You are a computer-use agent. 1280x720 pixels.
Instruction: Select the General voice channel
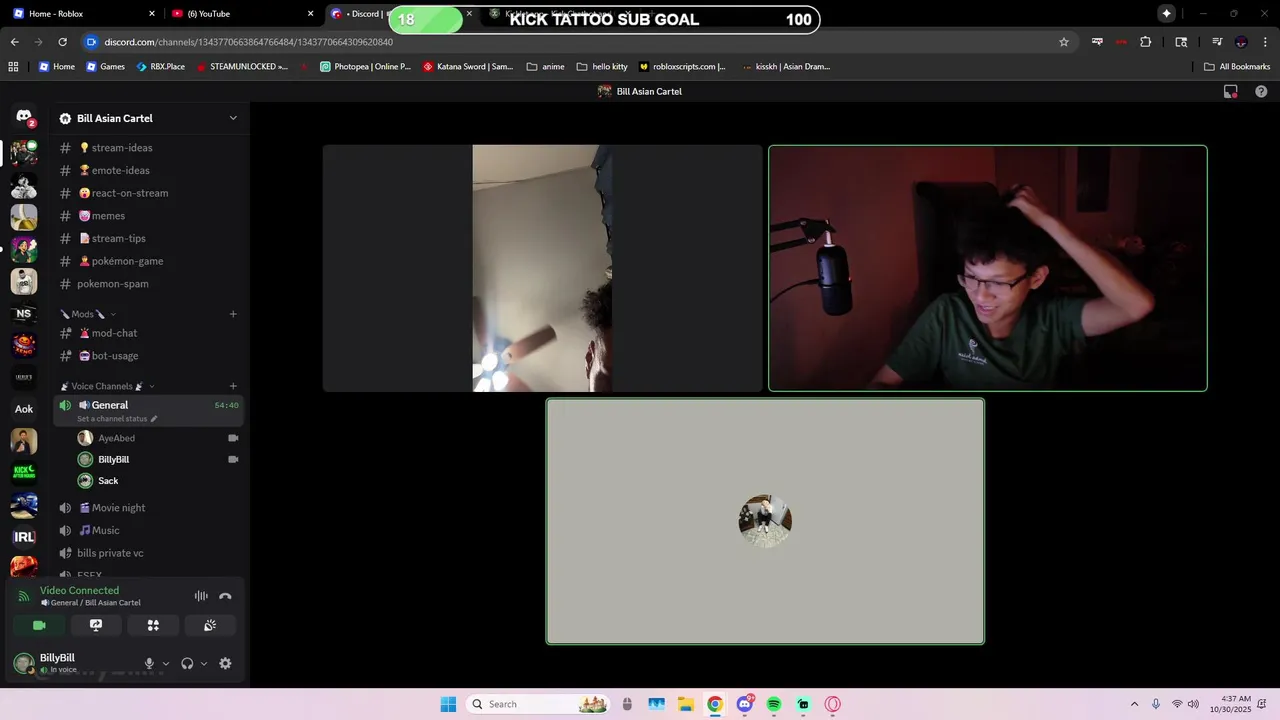pyautogui.click(x=147, y=410)
